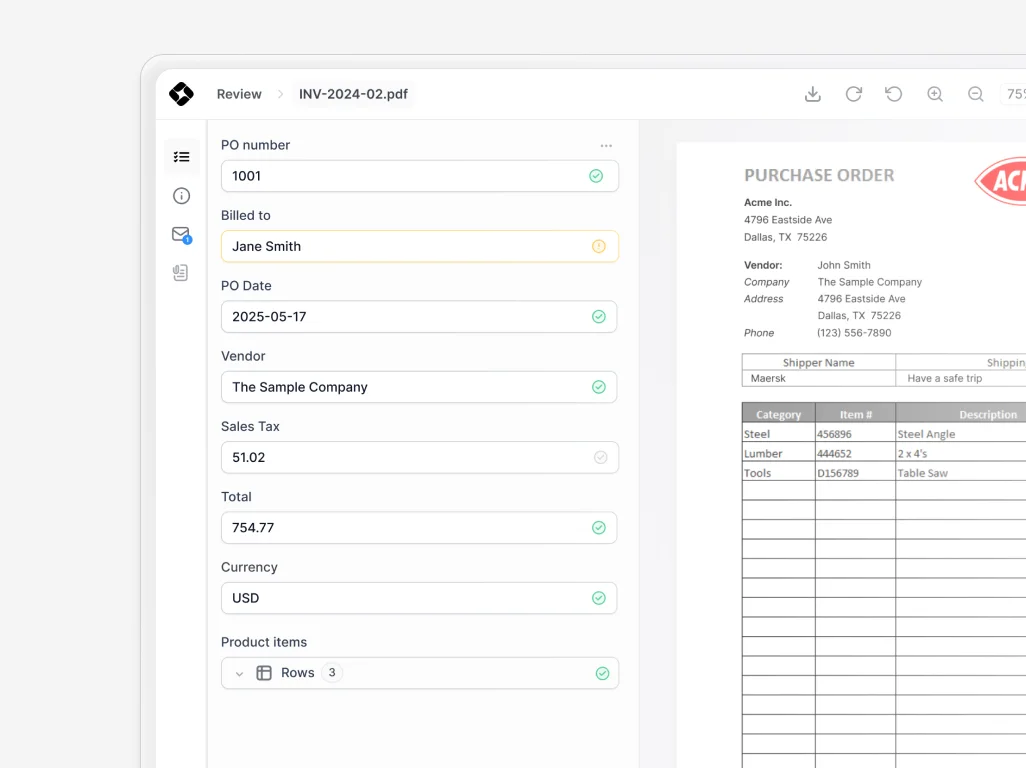The height and width of the screenshot is (768, 1026).
Task: Click Billed to warning indicator
Action: pyautogui.click(x=599, y=247)
